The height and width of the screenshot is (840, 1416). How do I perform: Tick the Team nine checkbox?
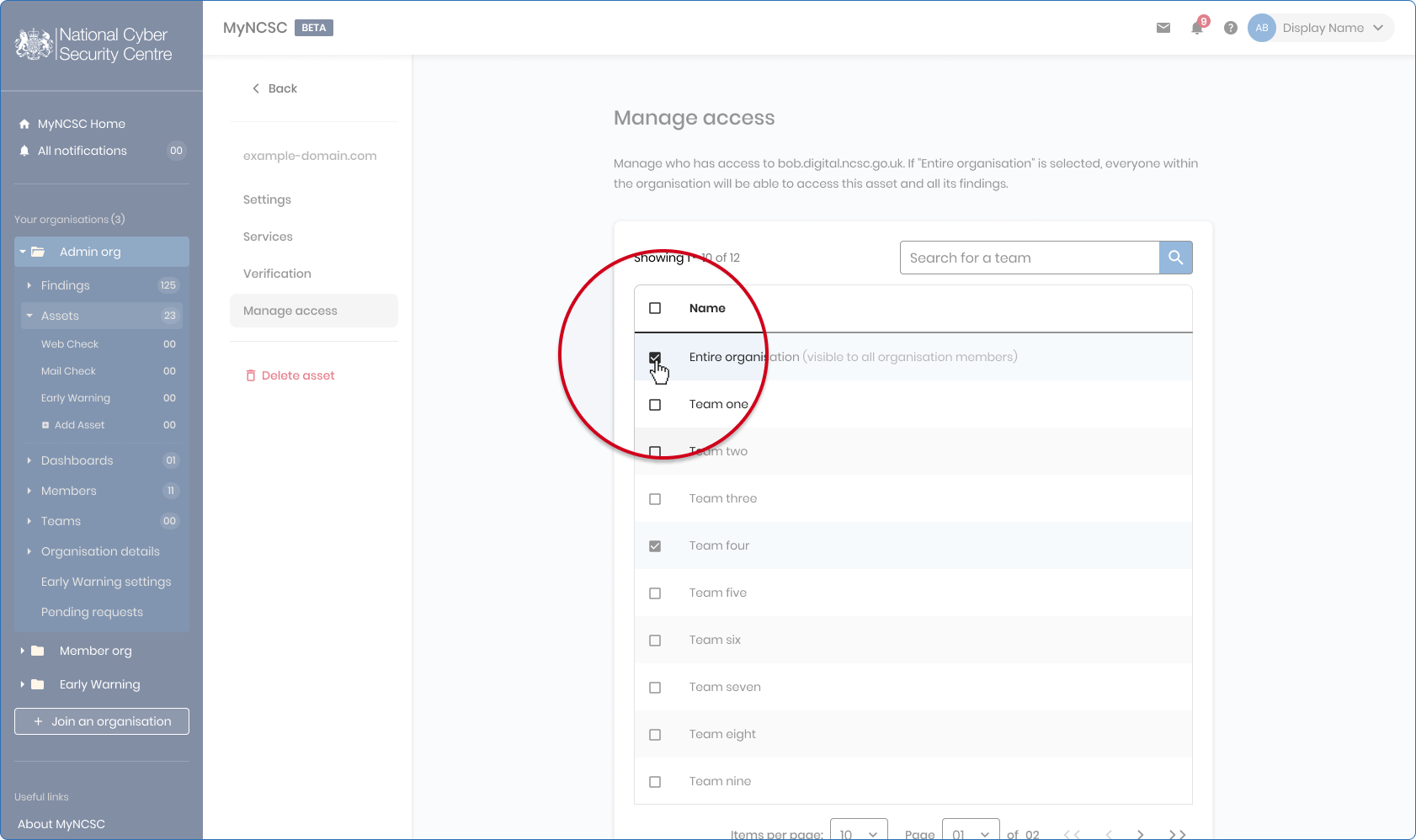655,782
